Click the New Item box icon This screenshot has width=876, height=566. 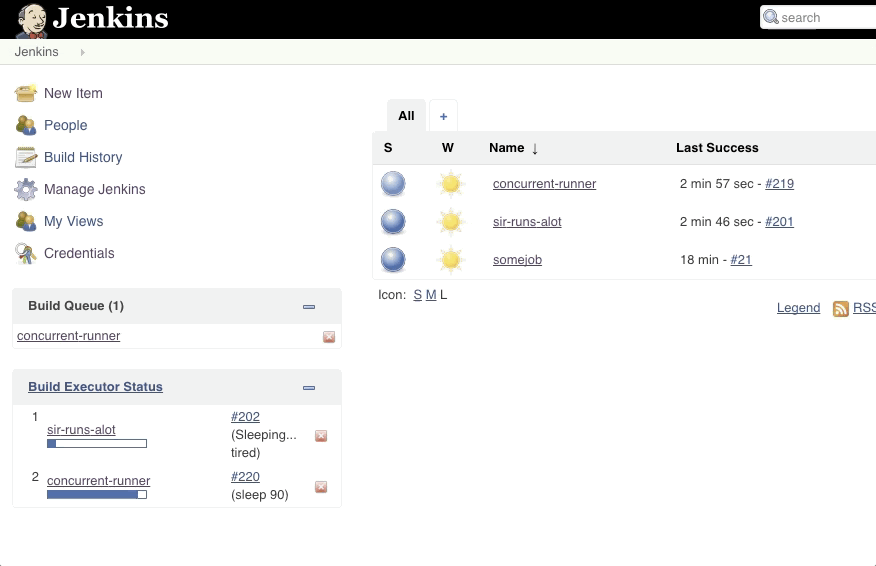click(x=26, y=93)
